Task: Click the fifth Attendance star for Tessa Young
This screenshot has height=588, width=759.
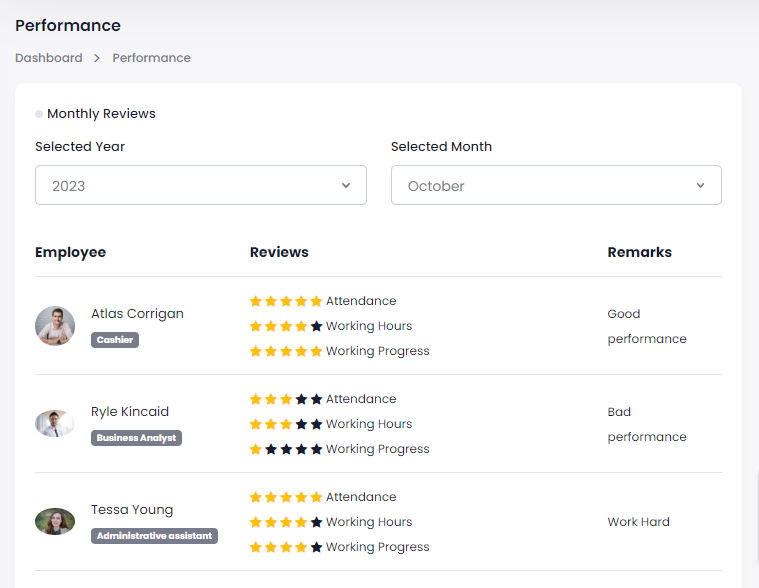Action: [x=317, y=497]
